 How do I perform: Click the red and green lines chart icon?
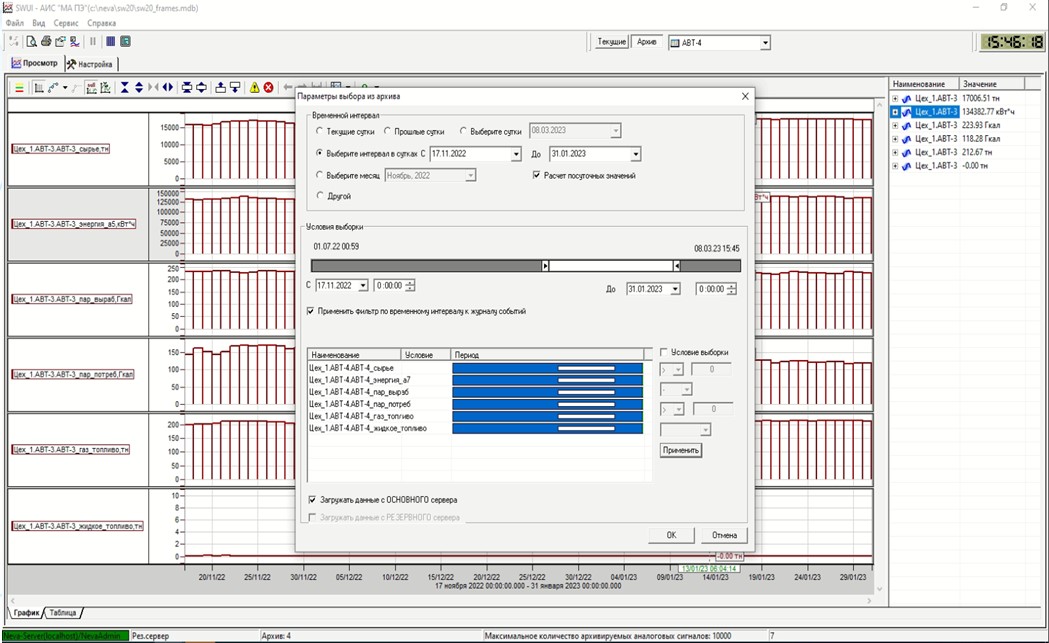tap(19, 88)
